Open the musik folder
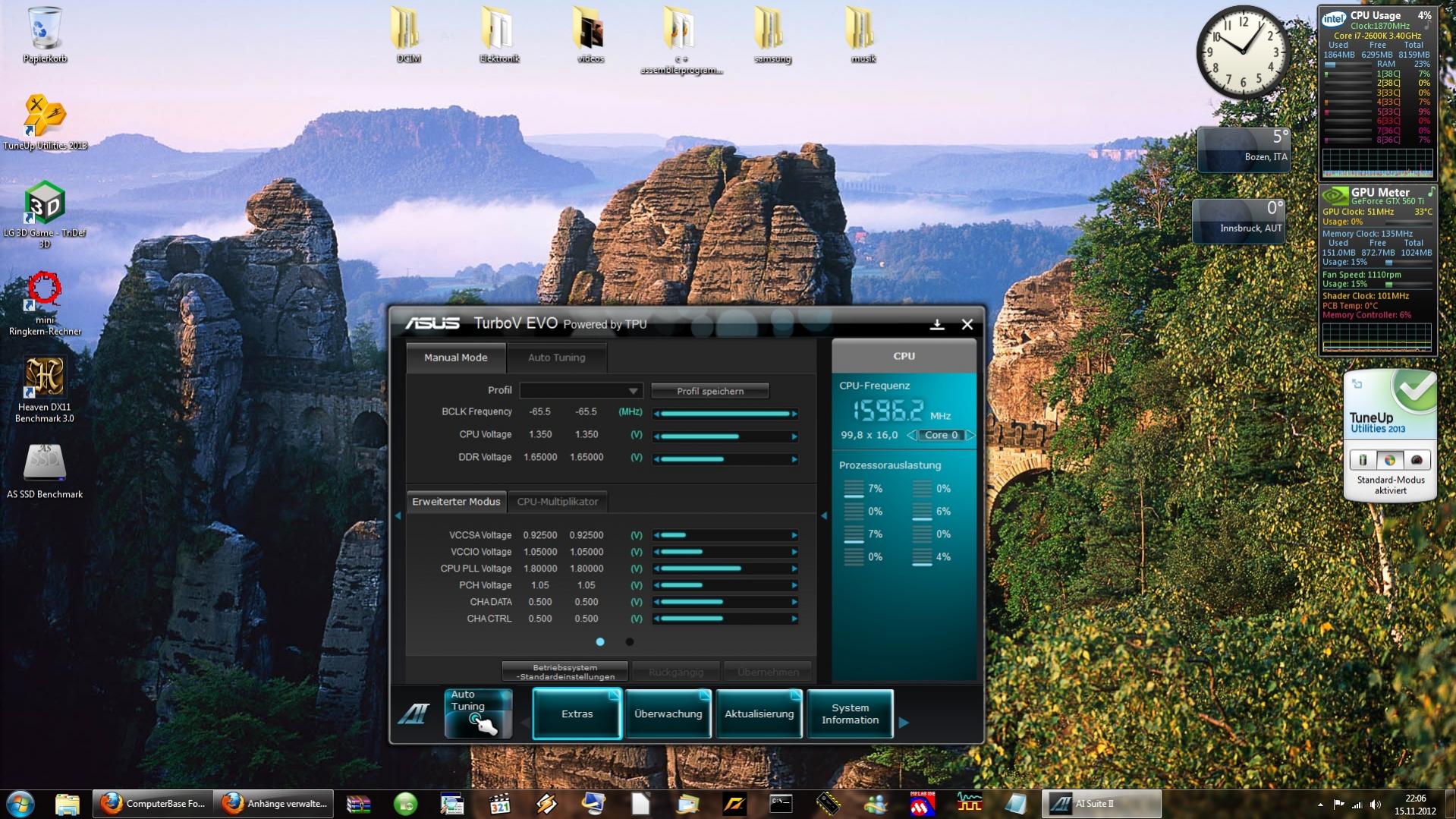 863,35
